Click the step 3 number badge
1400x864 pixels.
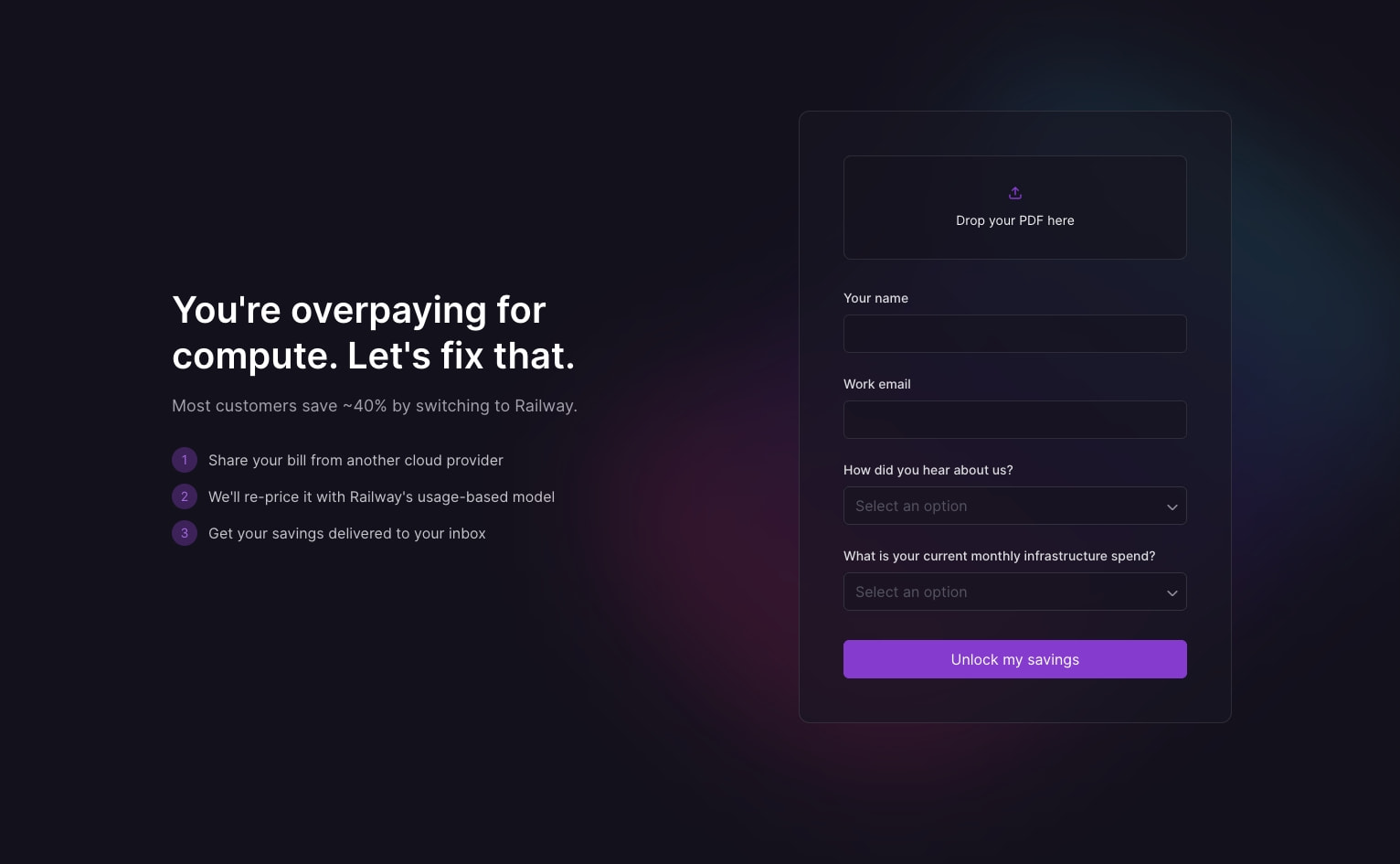185,533
